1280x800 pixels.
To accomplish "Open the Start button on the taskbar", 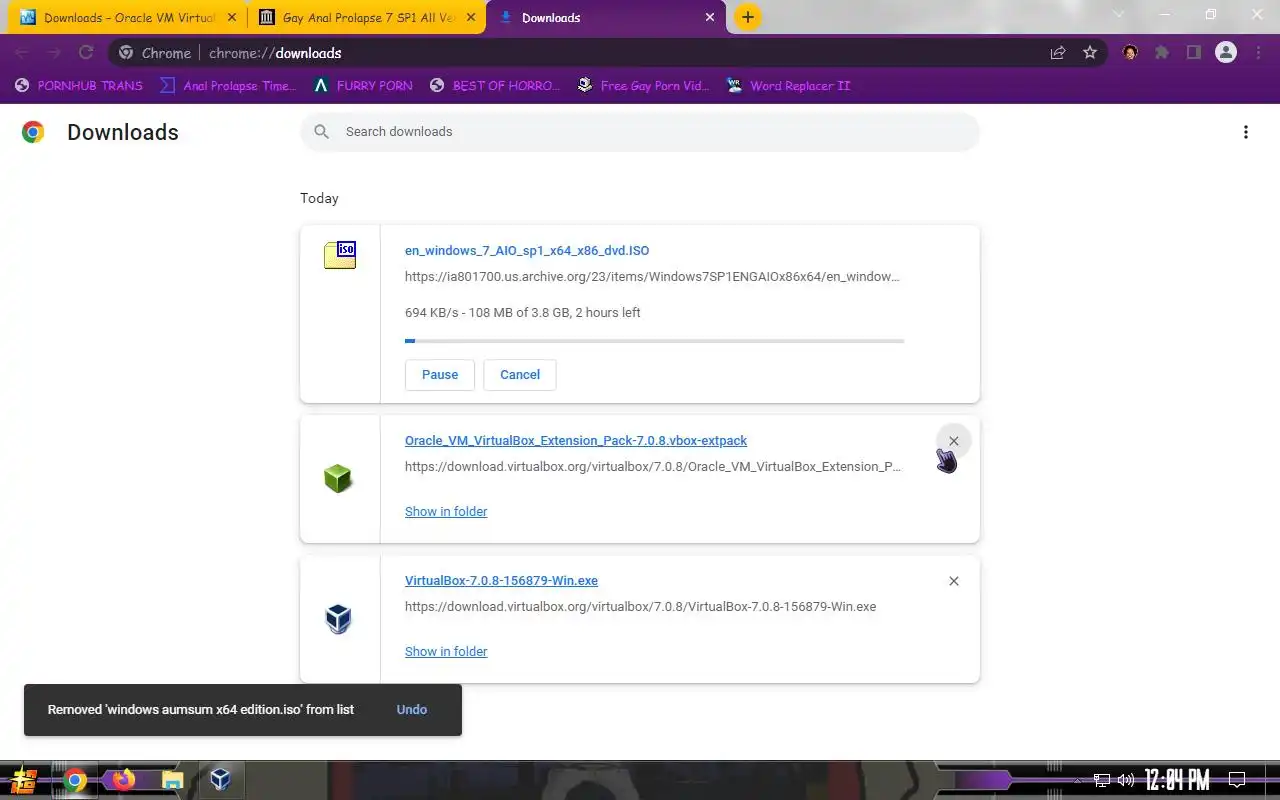I will tap(25, 780).
